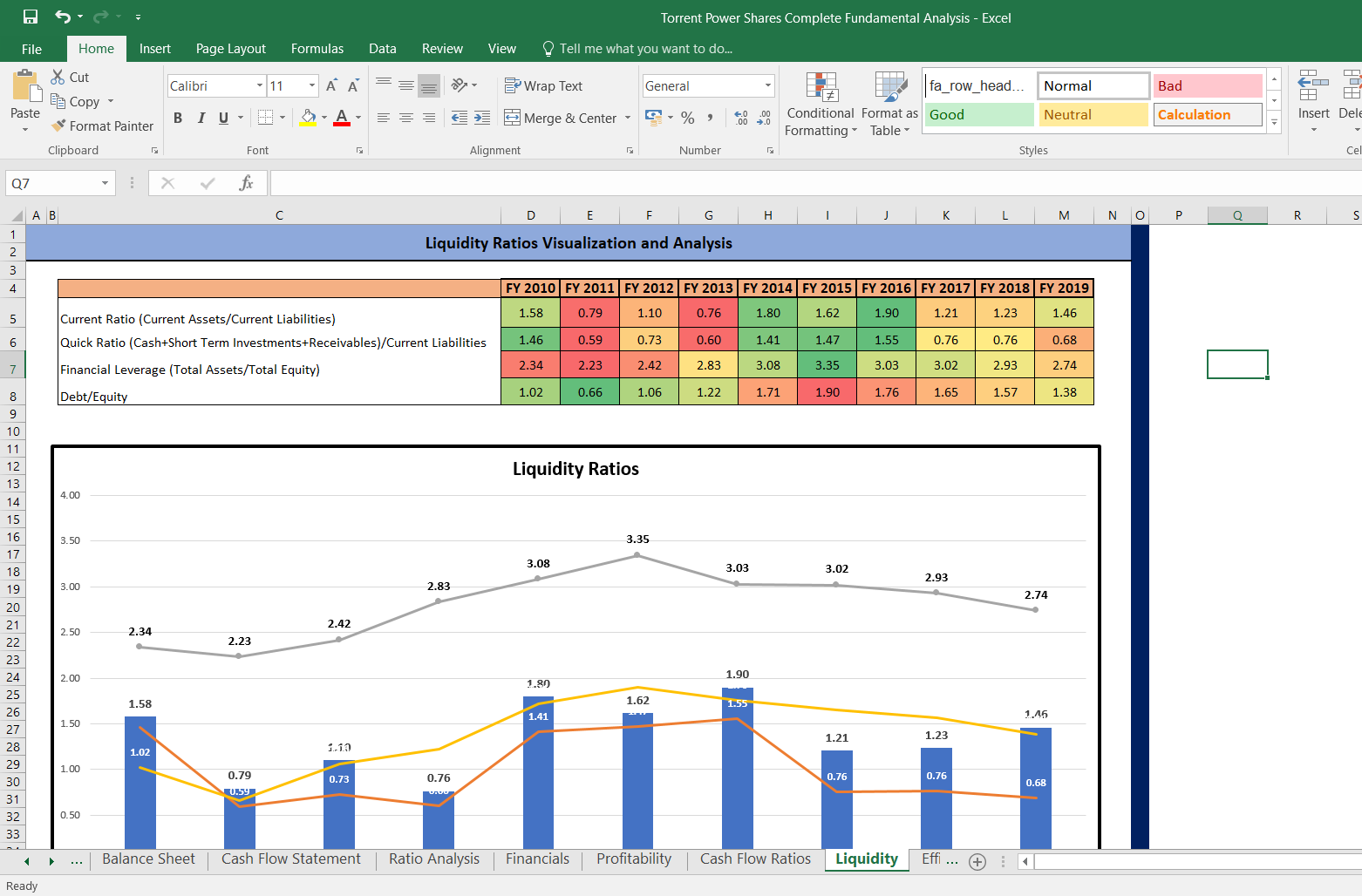
Task: Click the Paste clipboard icon
Action: pos(25,87)
